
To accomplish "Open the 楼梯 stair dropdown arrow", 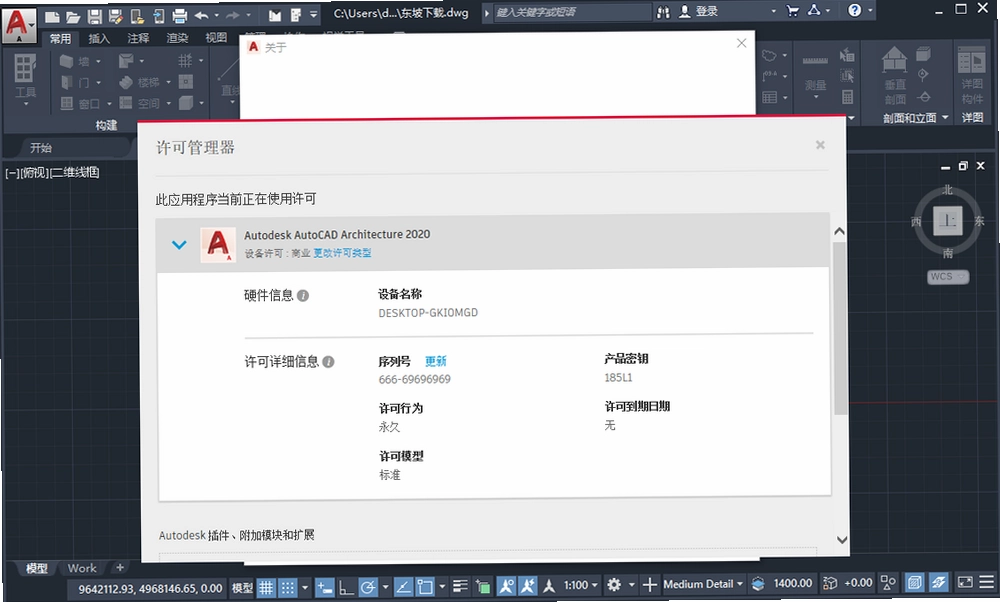I will point(168,82).
